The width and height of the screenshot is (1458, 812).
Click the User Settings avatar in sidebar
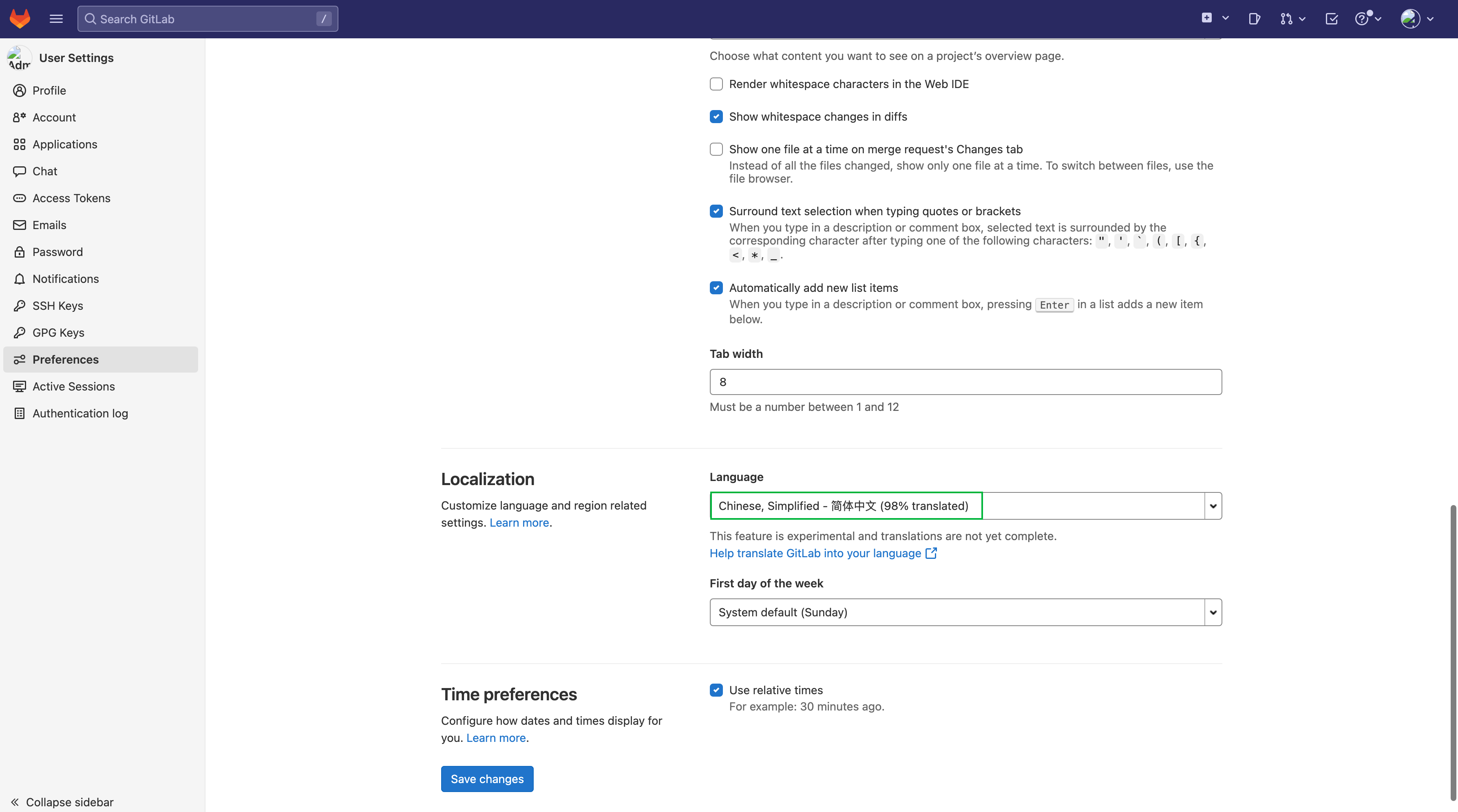point(19,58)
